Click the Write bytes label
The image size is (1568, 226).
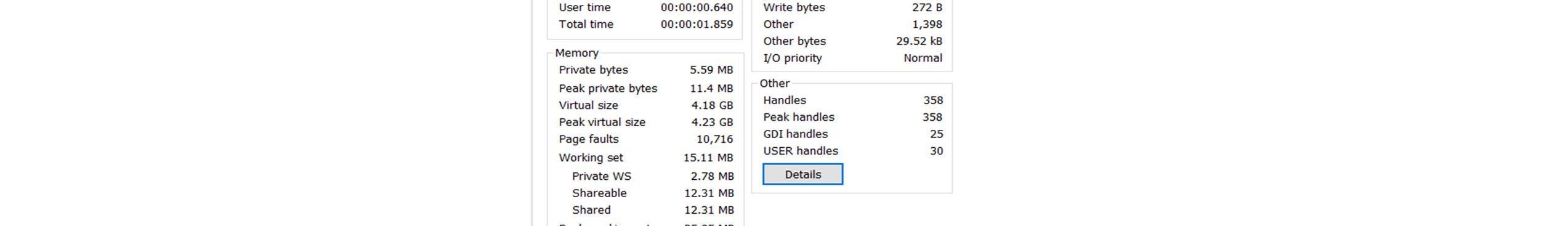coord(794,7)
